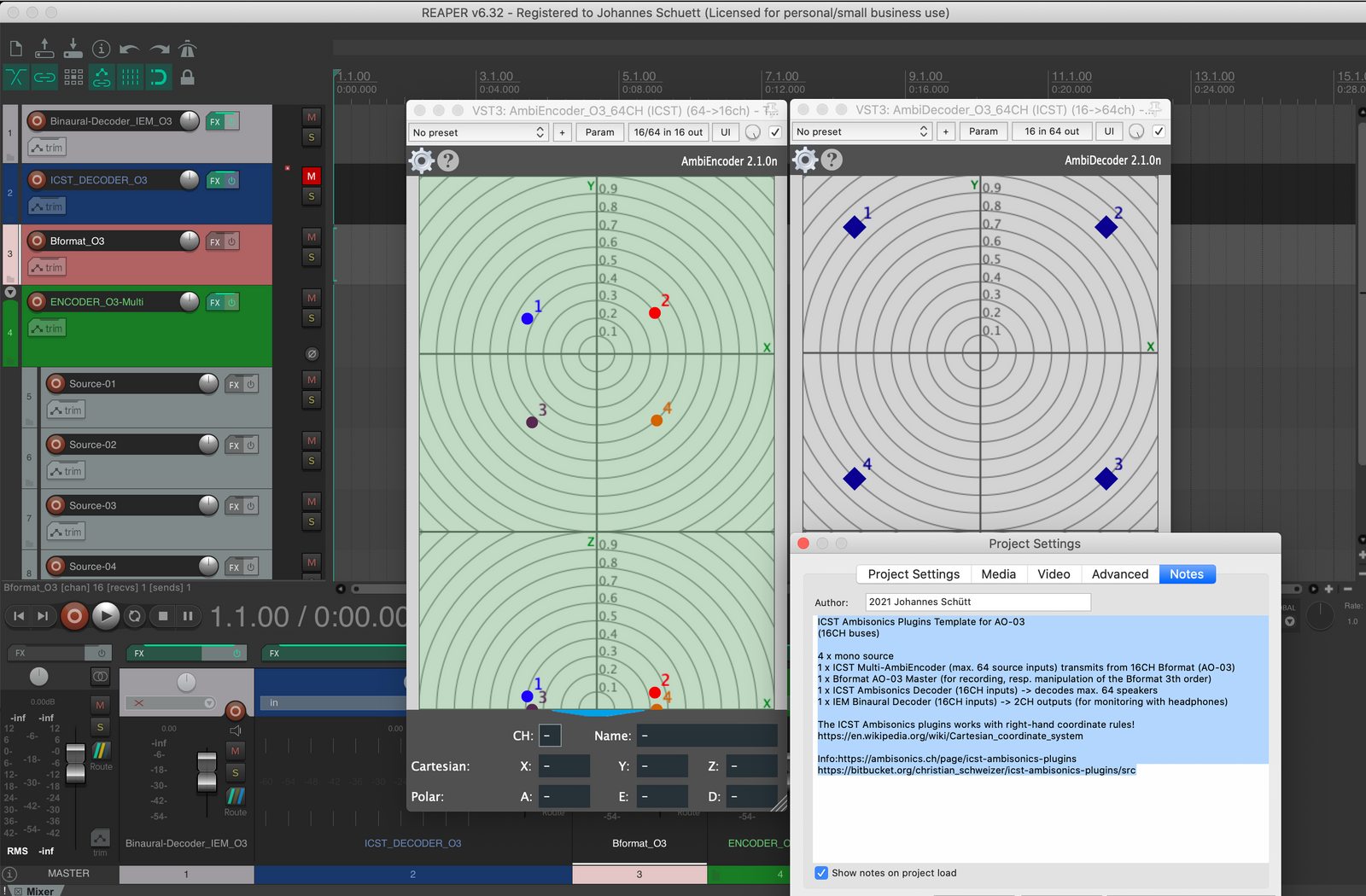Image resolution: width=1366 pixels, height=896 pixels.
Task: Click the Author input field
Action: tap(978, 602)
